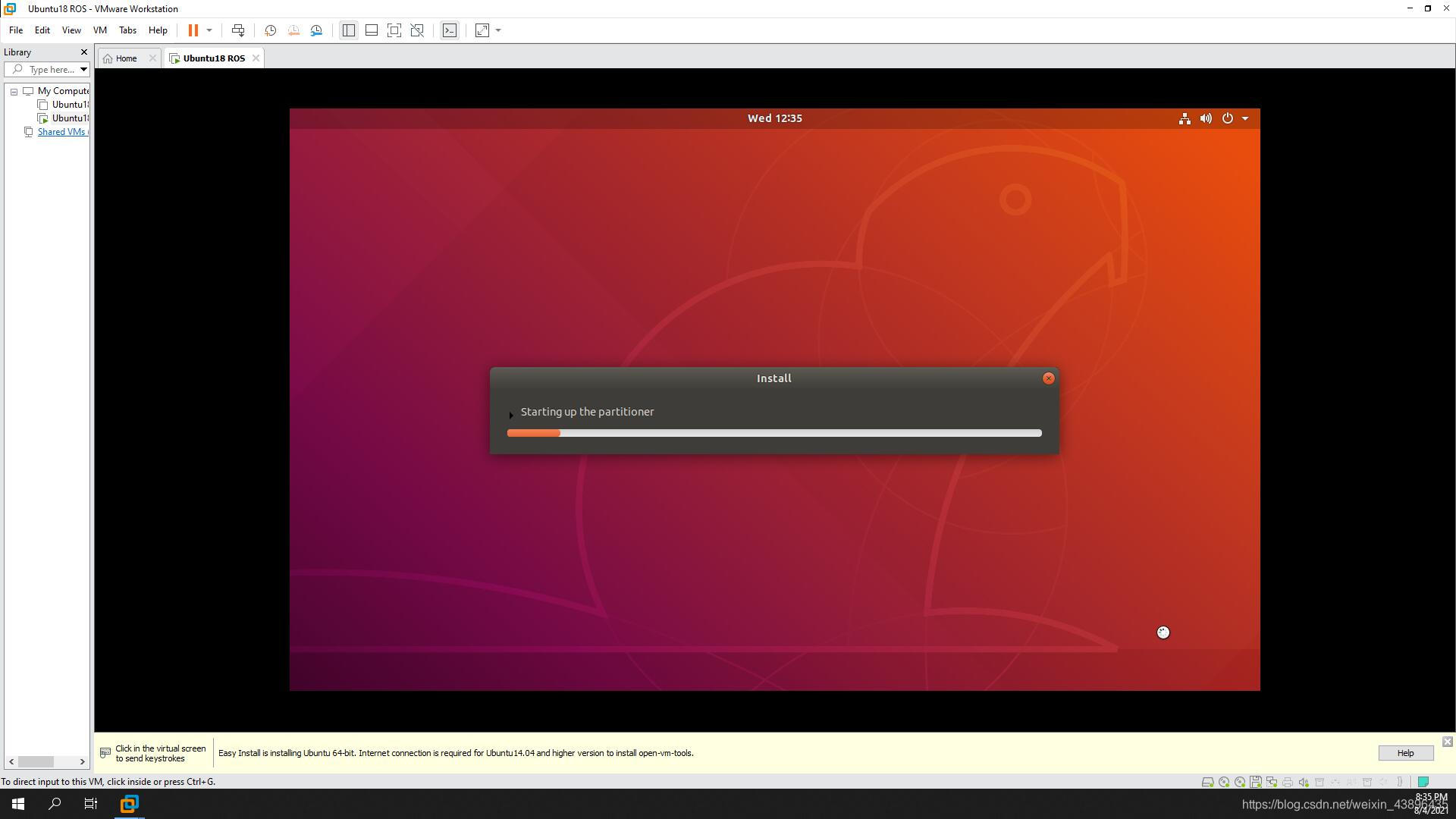This screenshot has width=1456, height=819.
Task: Close the Home tab
Action: coord(152,58)
